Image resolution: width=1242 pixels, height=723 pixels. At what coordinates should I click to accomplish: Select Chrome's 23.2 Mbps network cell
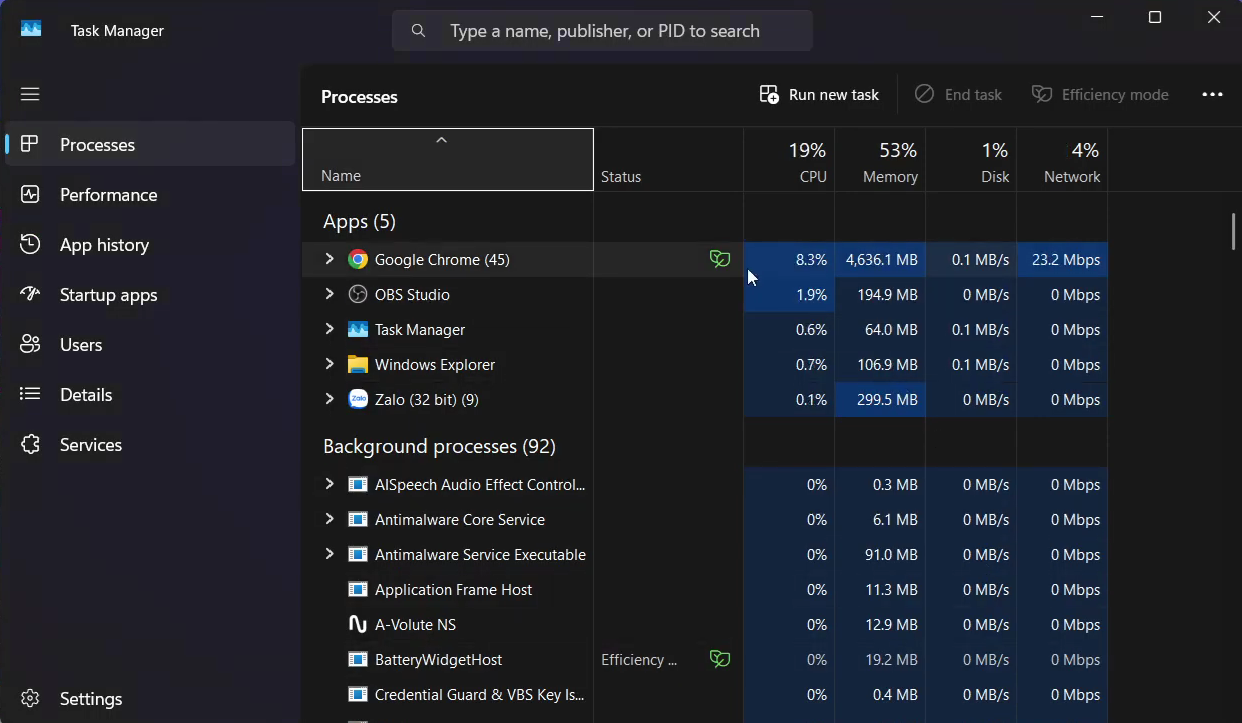(x=1062, y=260)
